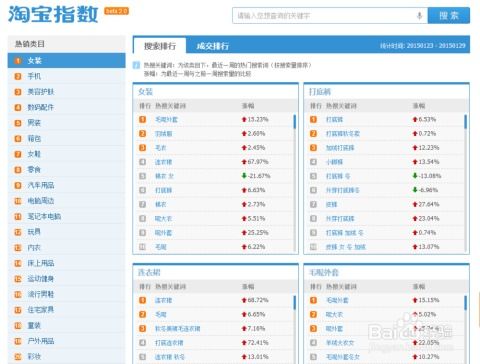Screen dimensions: 480x364
Task: Open 美容护肤 category in sidebar
Action: click(x=67, y=92)
